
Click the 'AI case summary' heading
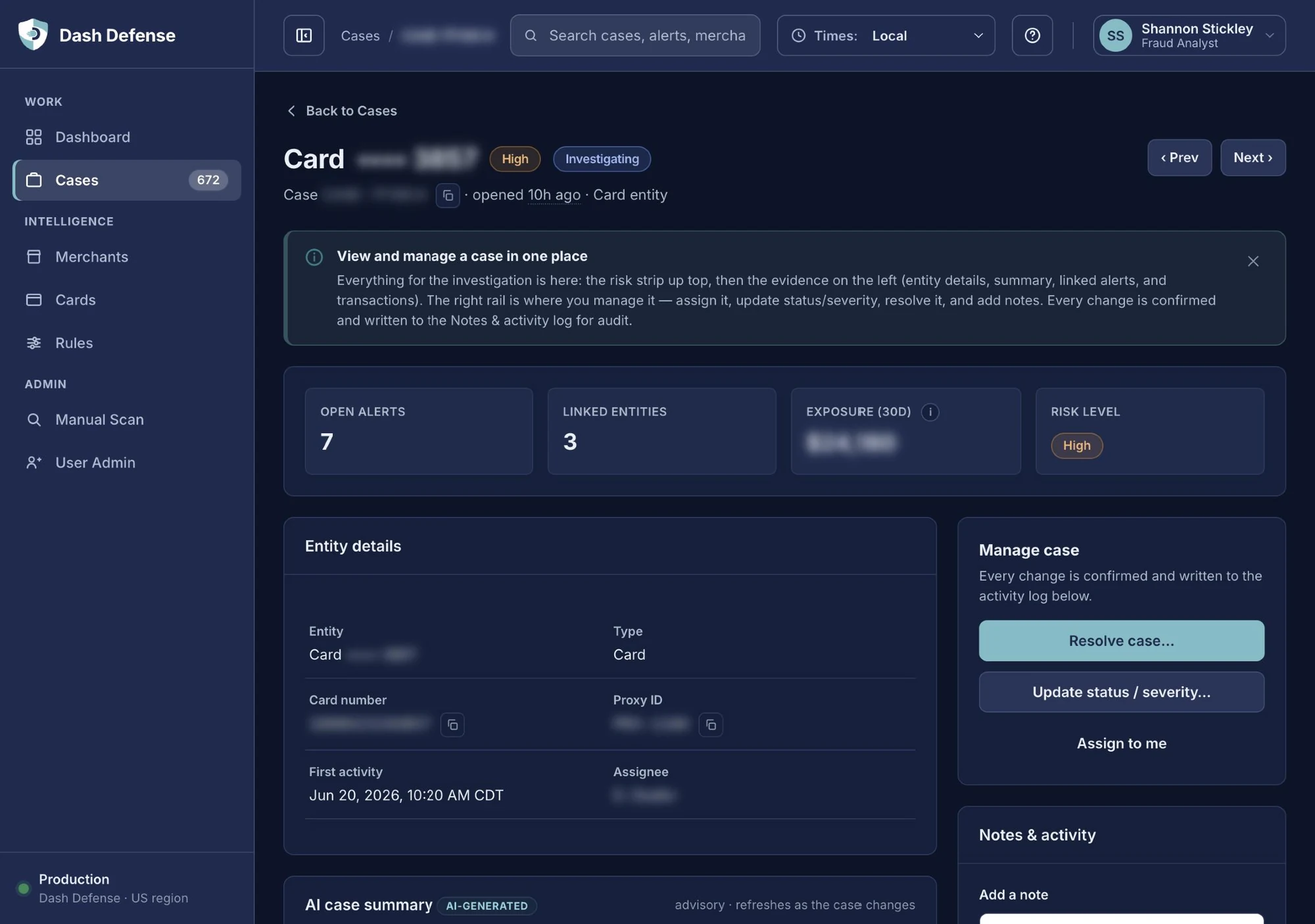tap(369, 905)
